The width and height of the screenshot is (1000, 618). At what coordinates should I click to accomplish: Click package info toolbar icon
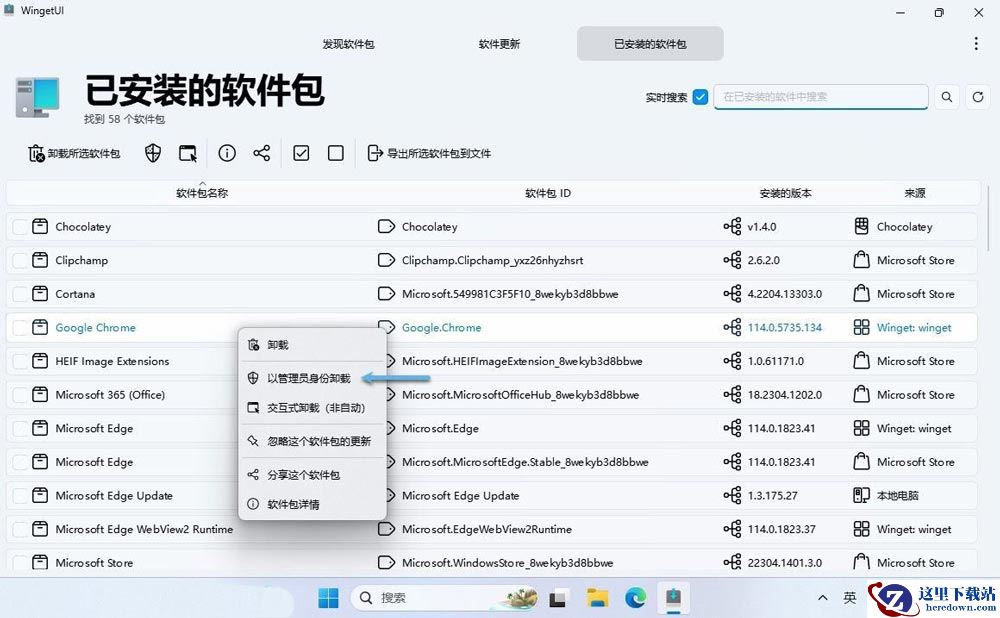click(x=227, y=153)
